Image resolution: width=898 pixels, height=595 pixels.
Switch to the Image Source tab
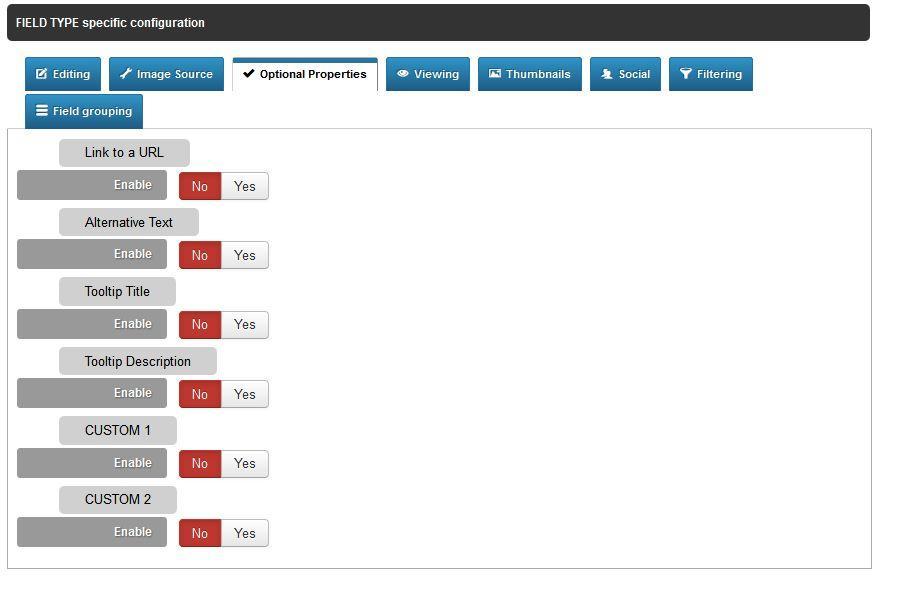pos(166,74)
